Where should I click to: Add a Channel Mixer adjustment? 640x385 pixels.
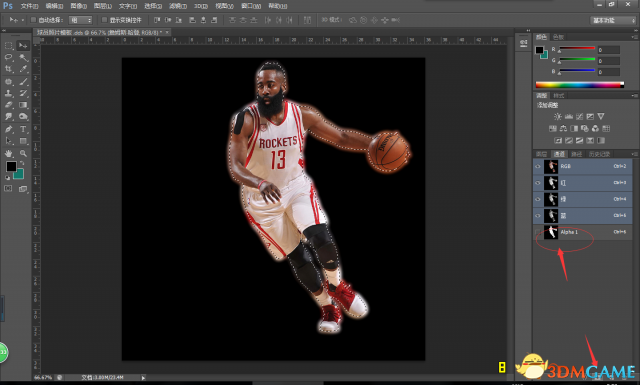click(x=595, y=129)
